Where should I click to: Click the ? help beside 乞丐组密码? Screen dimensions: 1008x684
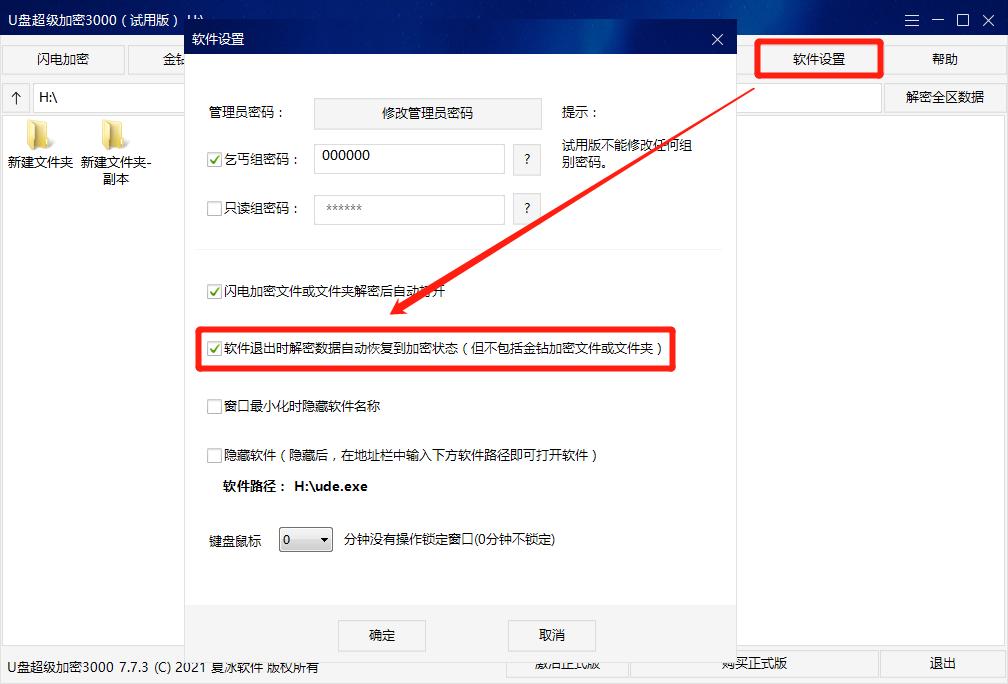tap(527, 159)
